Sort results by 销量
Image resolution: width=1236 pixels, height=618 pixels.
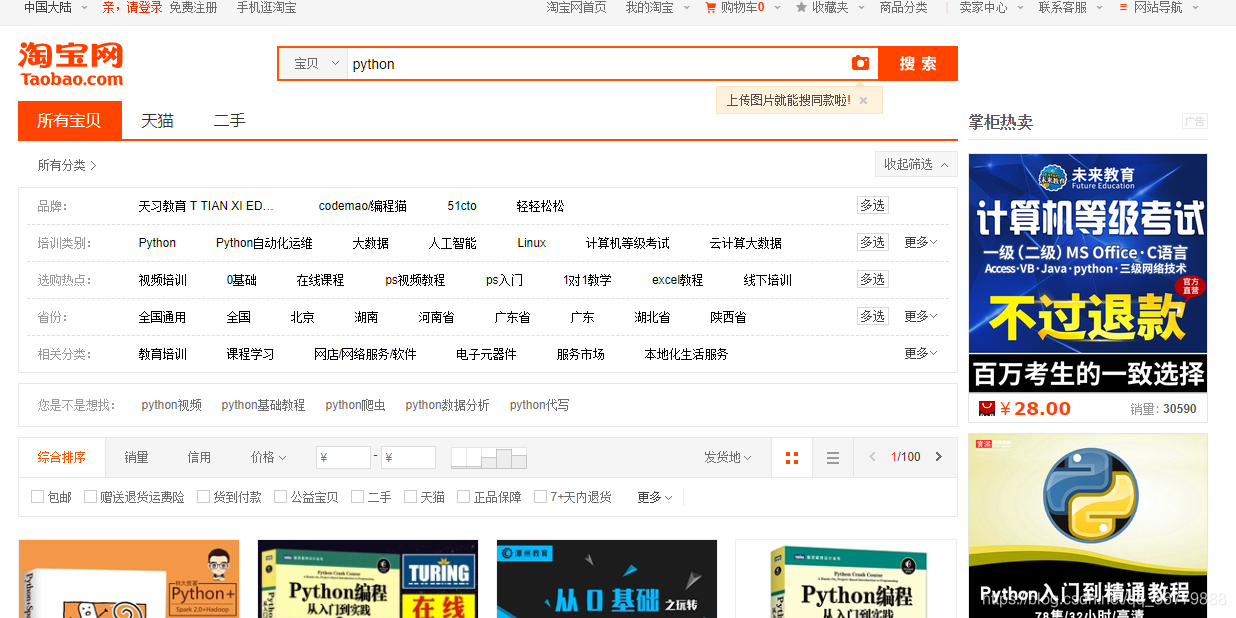coord(136,457)
